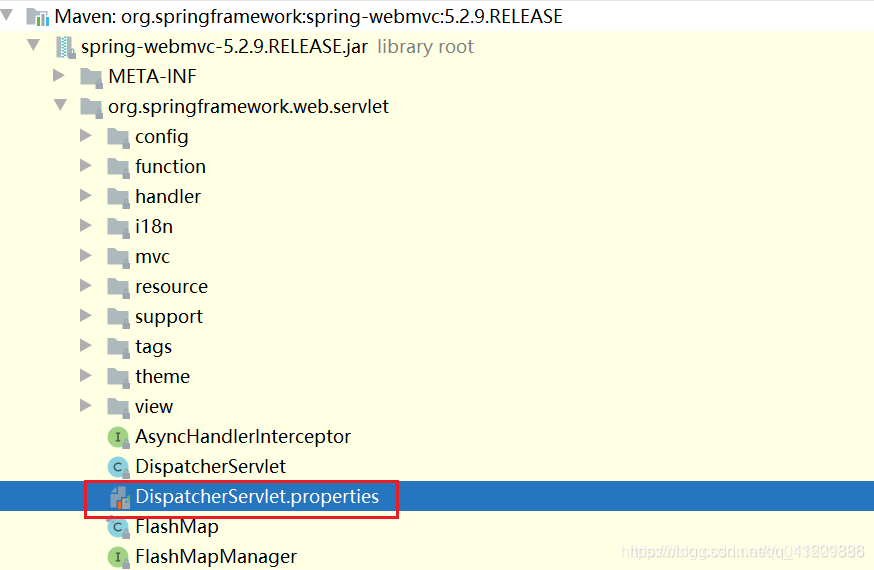This screenshot has height=570, width=874.
Task: Select the support package label
Action: coord(169,318)
